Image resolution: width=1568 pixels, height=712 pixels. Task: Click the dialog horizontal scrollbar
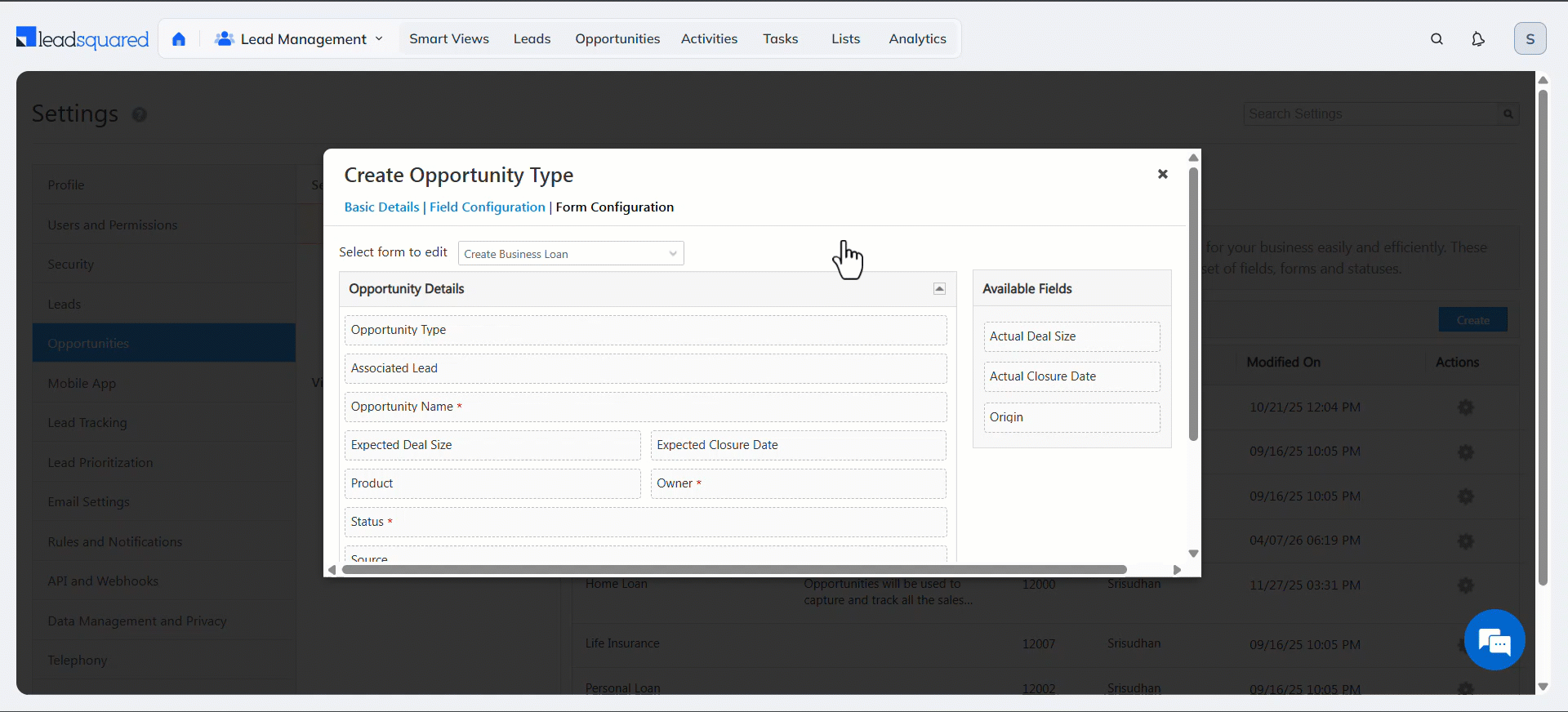733,570
